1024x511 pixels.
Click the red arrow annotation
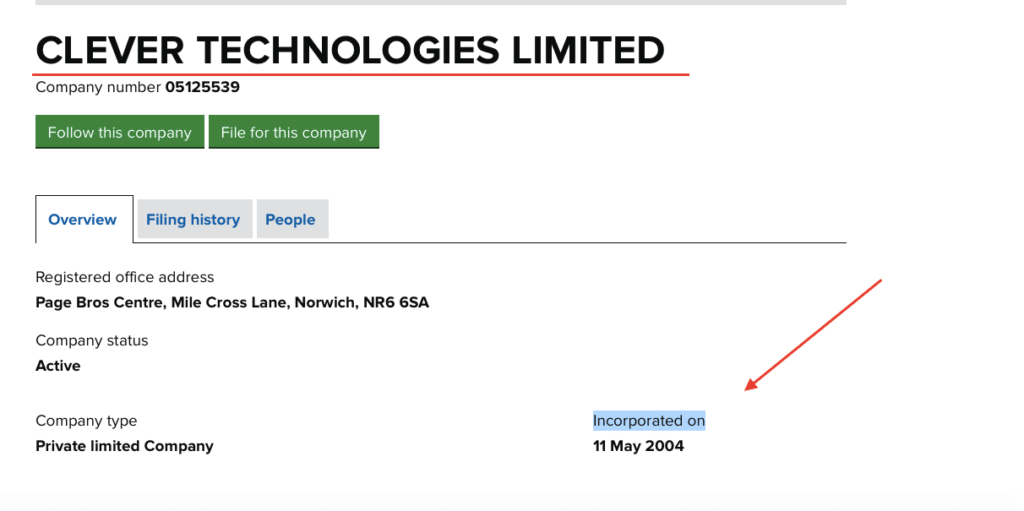click(812, 335)
